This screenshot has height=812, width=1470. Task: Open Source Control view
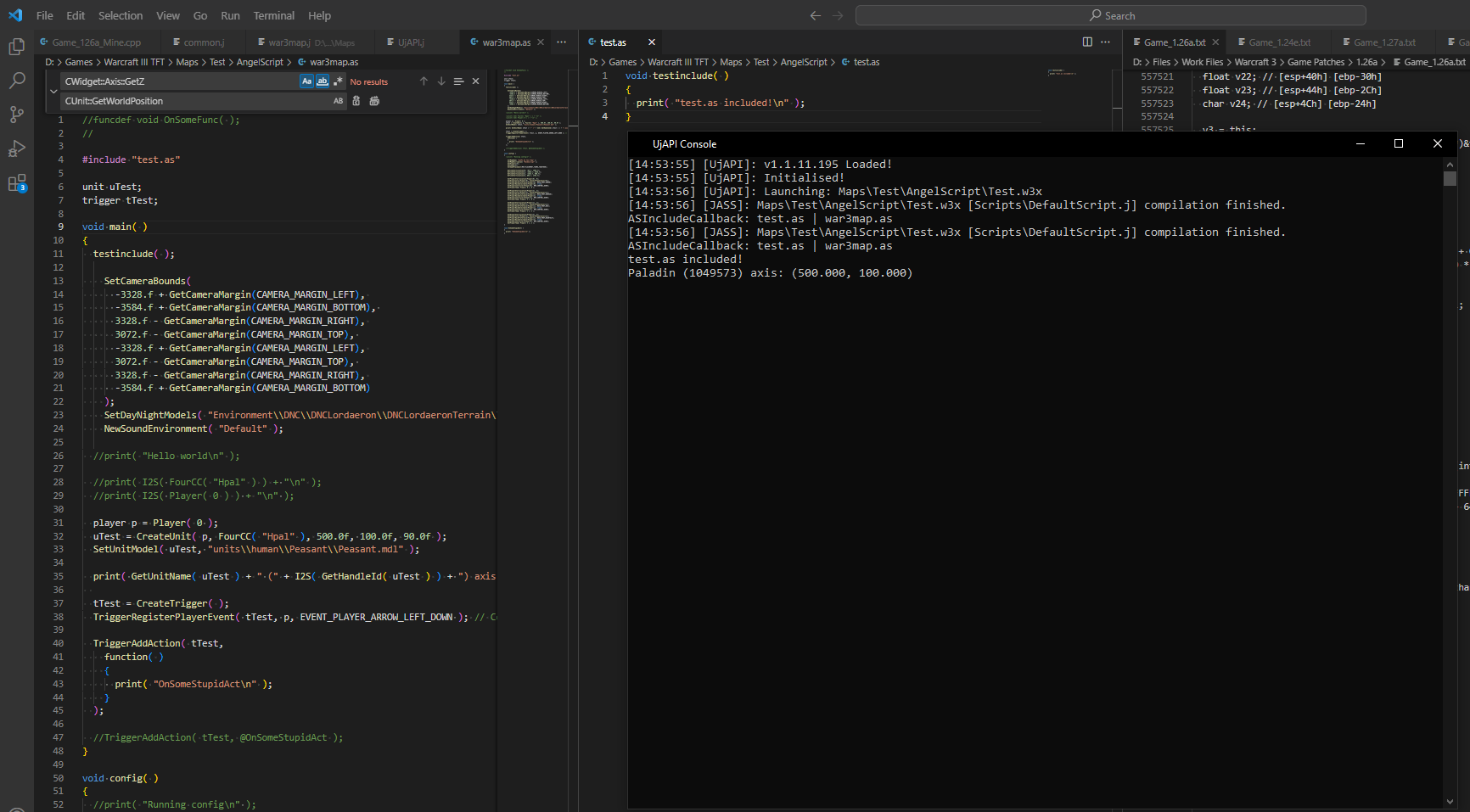click(16, 115)
